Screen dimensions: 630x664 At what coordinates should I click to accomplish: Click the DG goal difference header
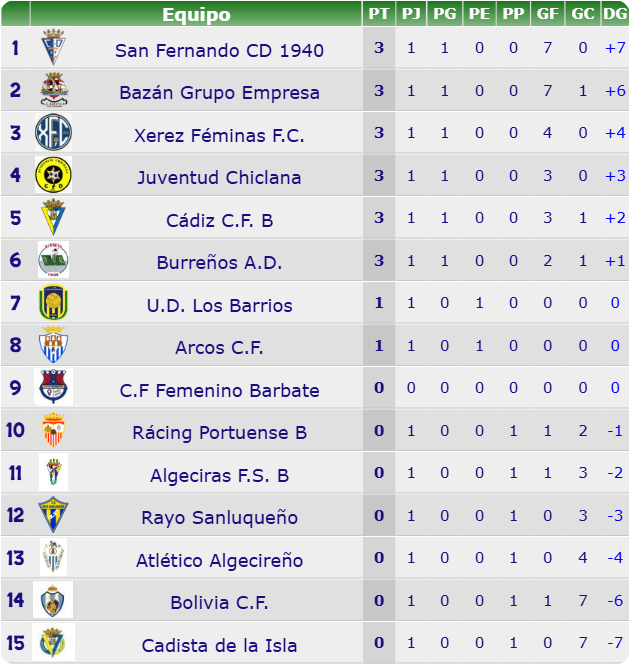[615, 14]
